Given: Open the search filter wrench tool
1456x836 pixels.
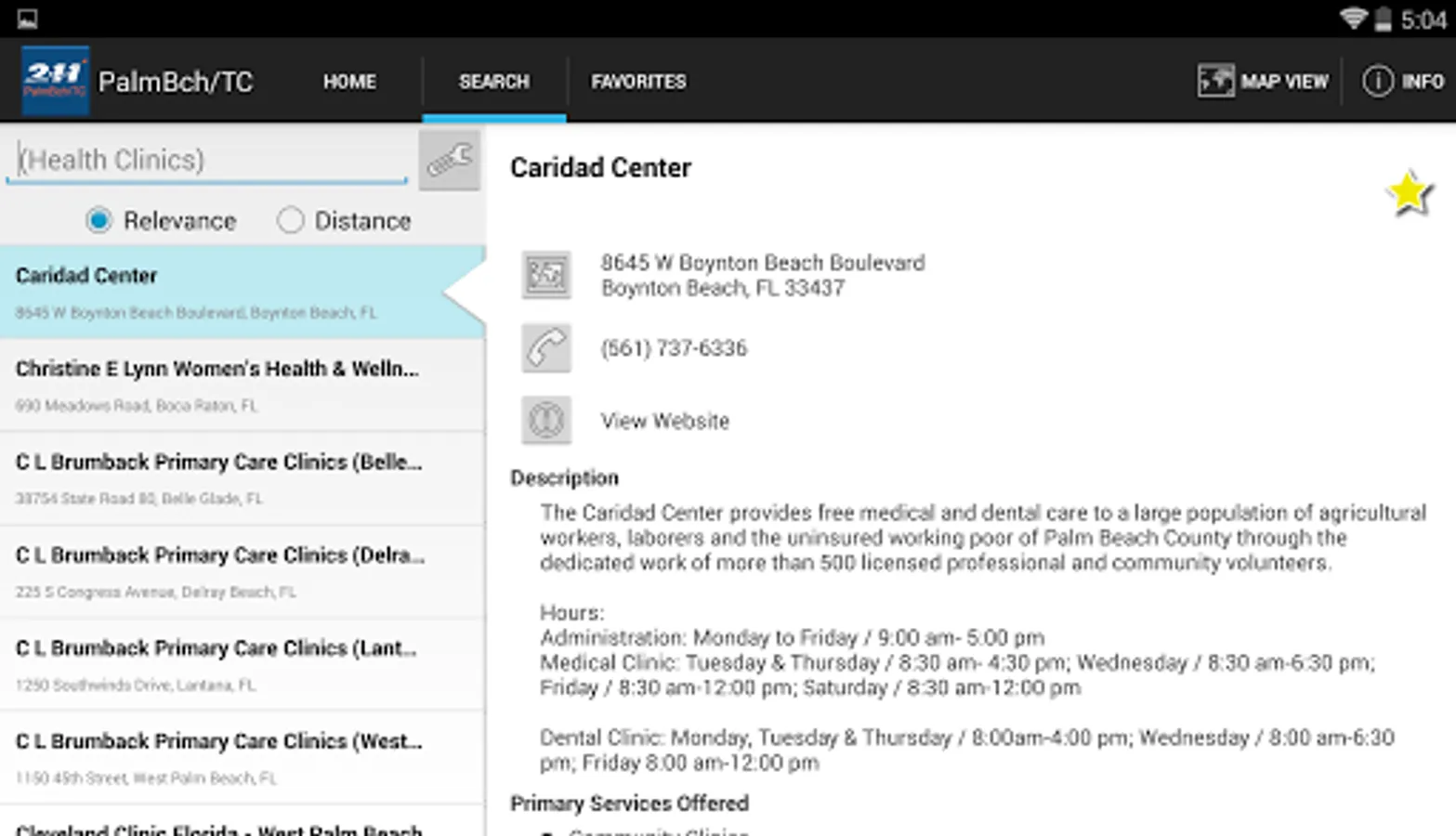Looking at the screenshot, I should pos(450,161).
